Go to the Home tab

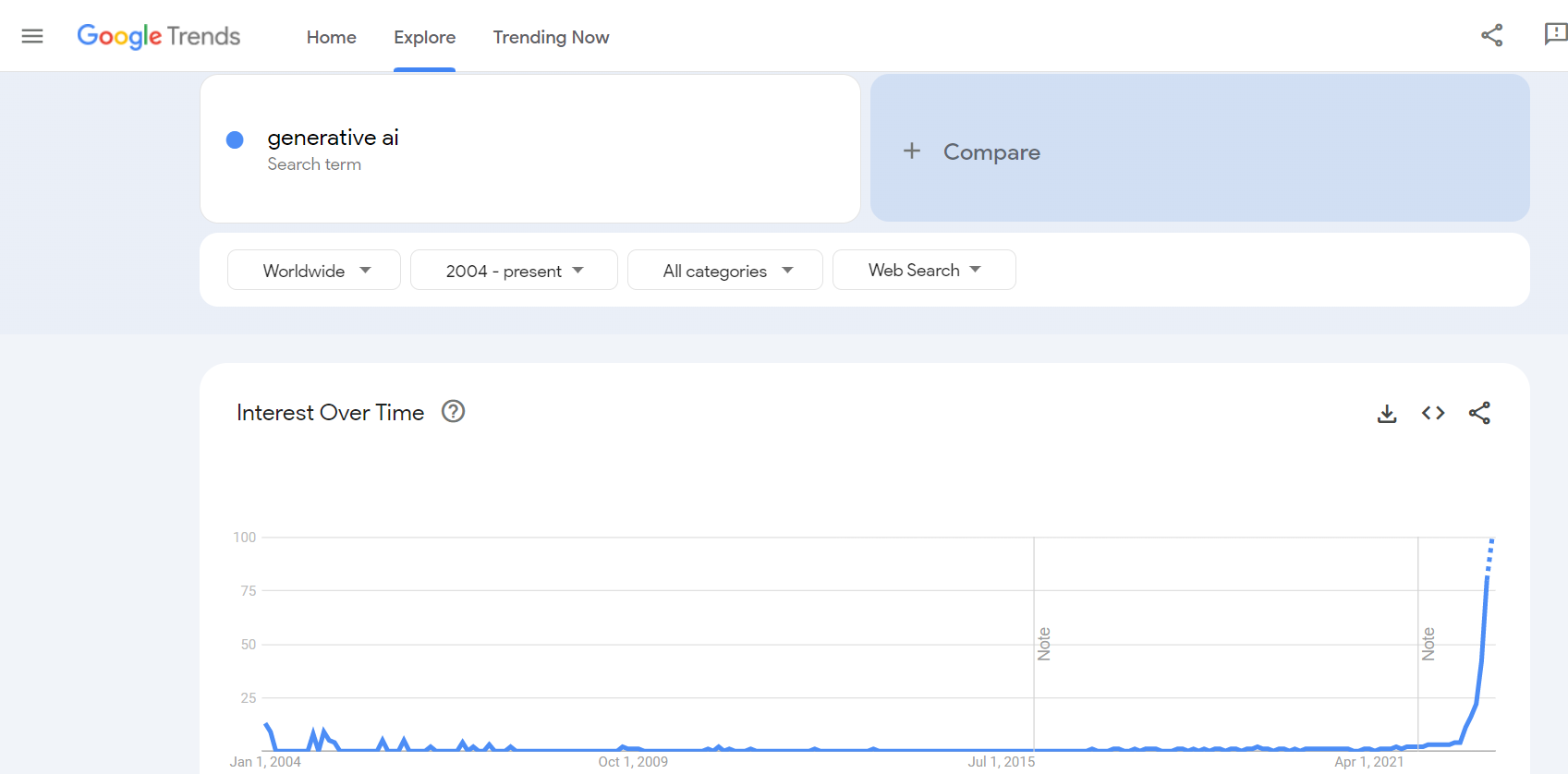point(331,37)
